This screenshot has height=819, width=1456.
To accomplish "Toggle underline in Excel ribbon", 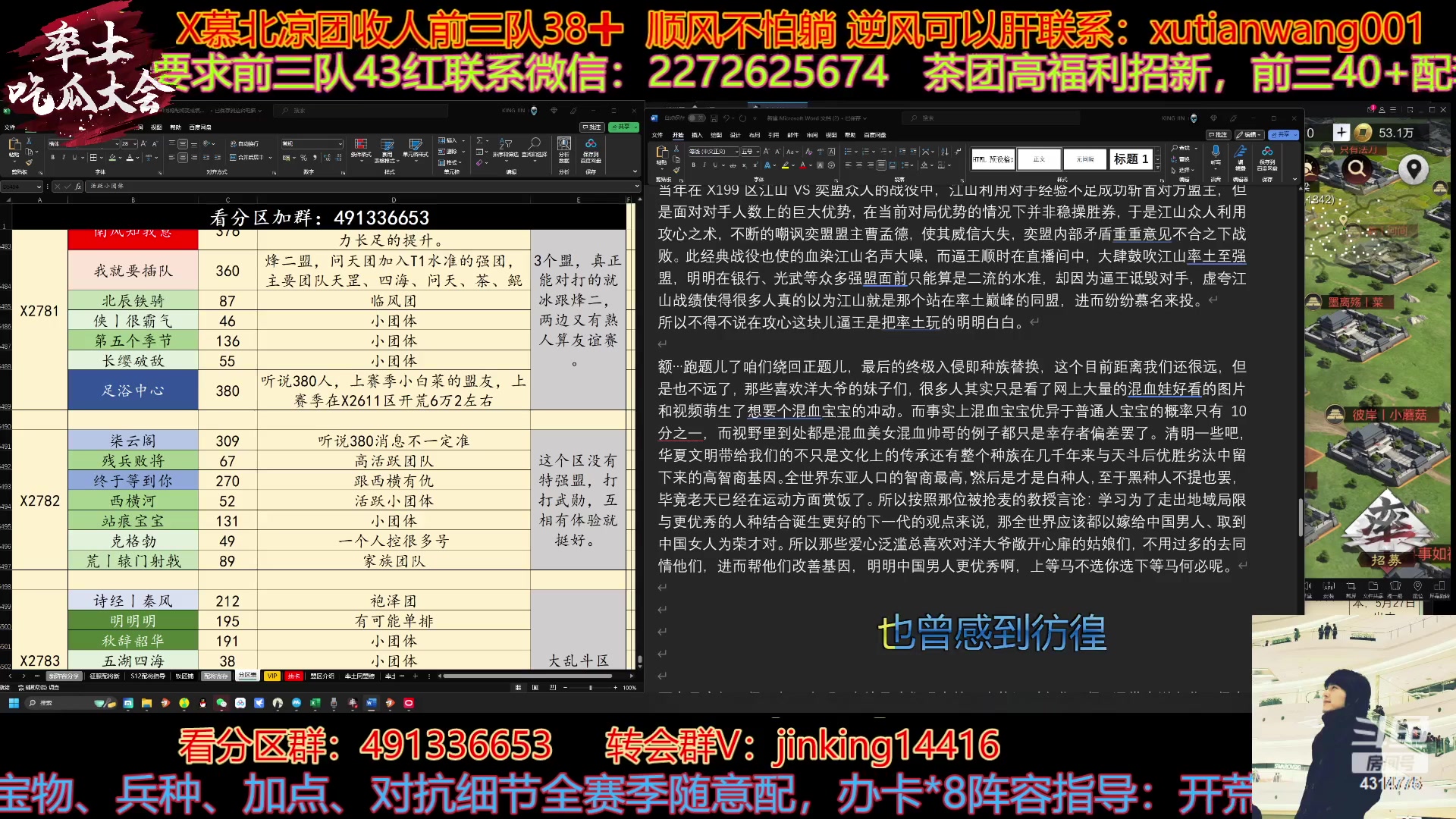I will click(x=74, y=157).
